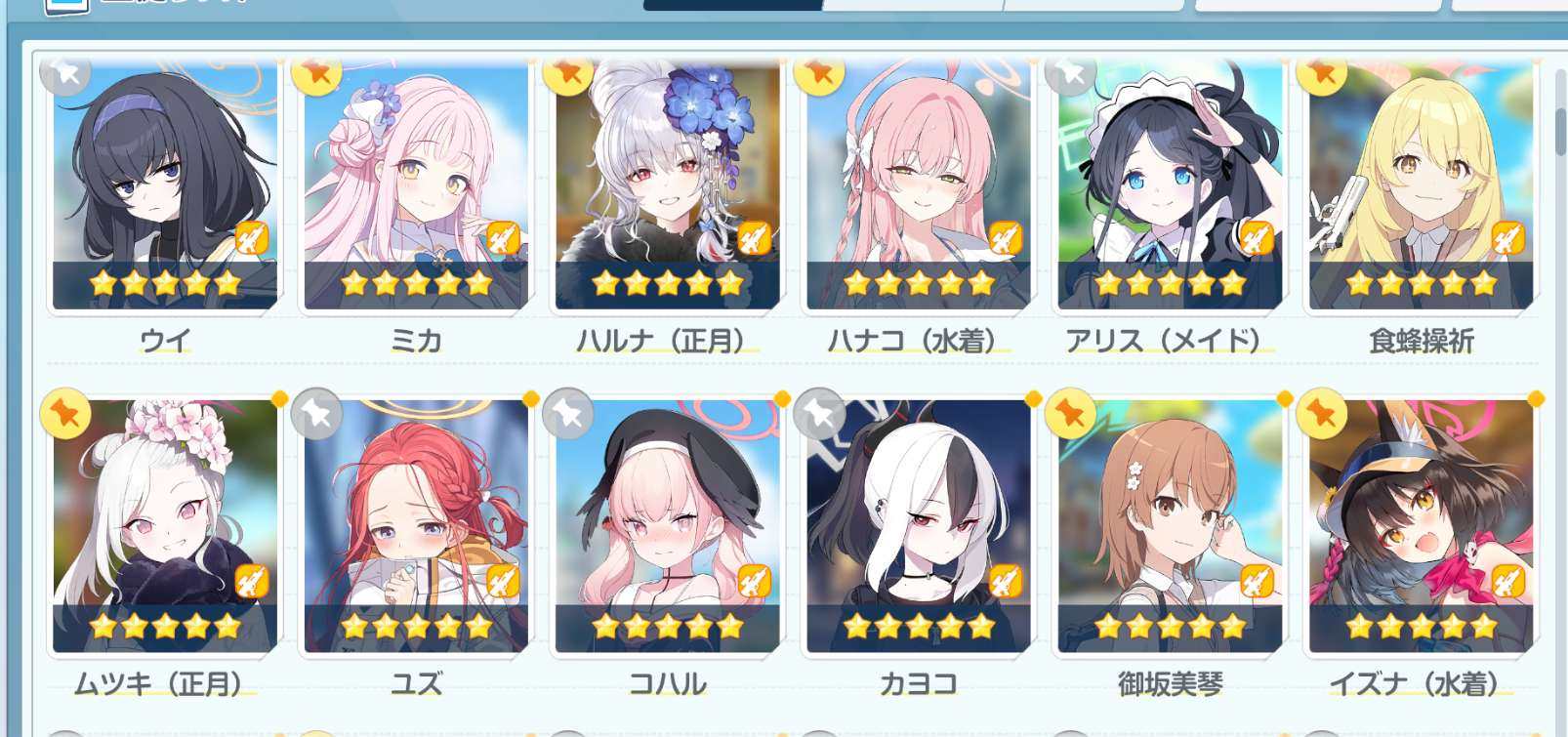Viewport: 1568px width, 737px height.
Task: Select the カヨコ student thumbnail
Action: [919, 526]
